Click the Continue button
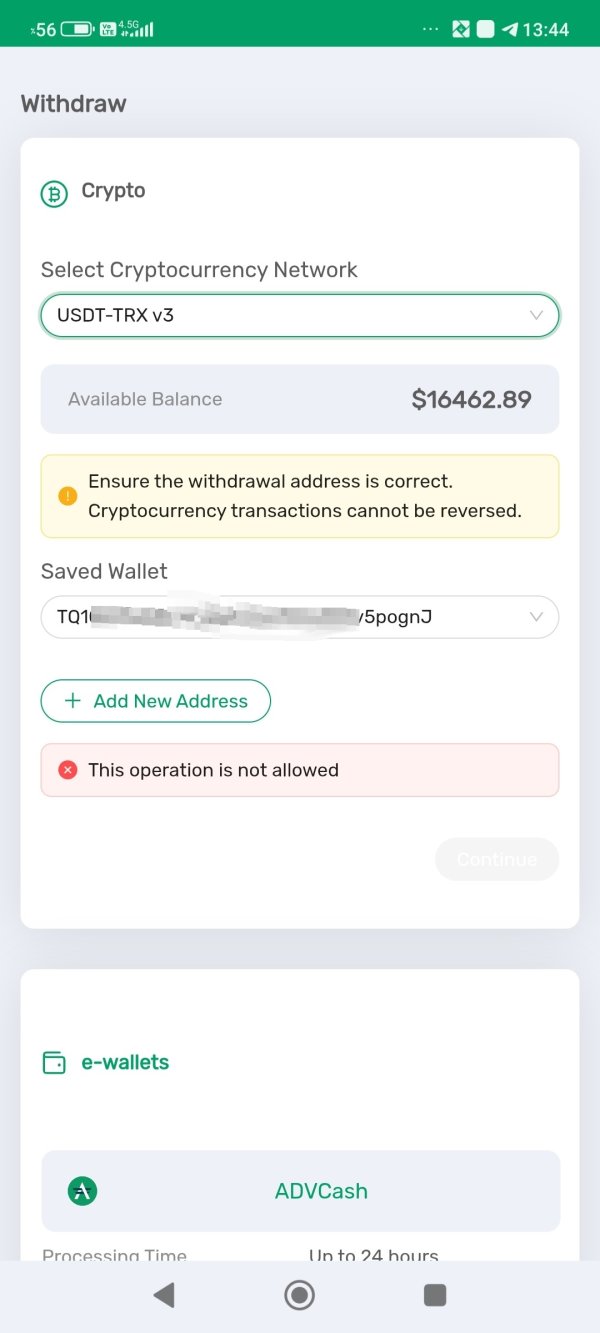 497,859
